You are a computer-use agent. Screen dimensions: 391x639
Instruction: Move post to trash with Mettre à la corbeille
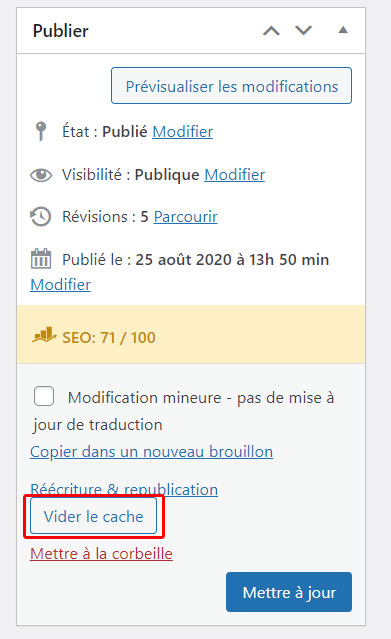coord(102,553)
